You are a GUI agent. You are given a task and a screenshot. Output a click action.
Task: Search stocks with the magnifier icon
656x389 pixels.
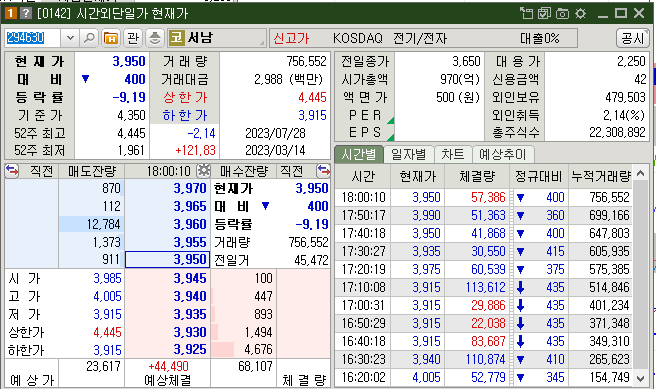[89, 38]
